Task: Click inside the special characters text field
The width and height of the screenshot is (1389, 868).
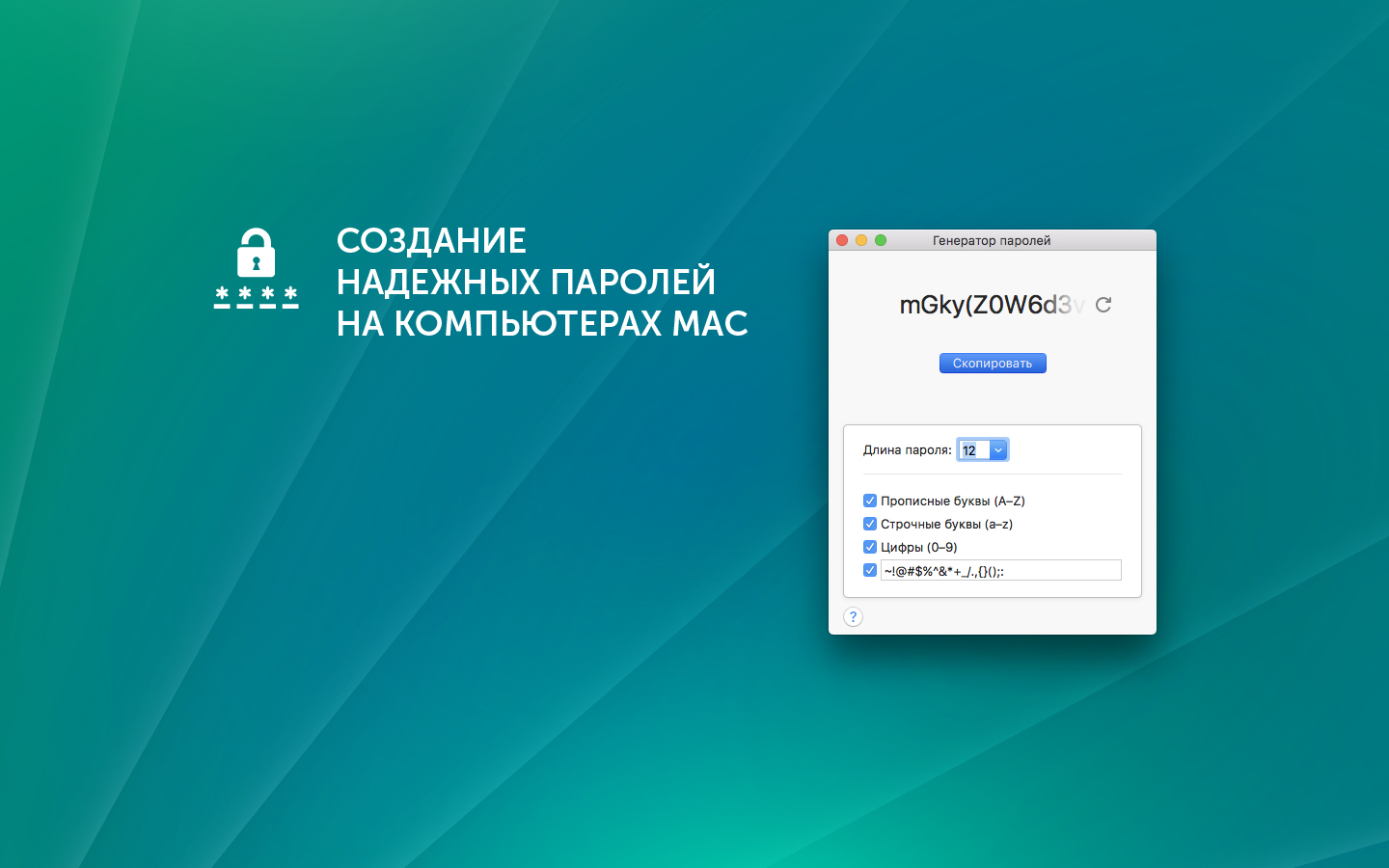Action: 1000,569
